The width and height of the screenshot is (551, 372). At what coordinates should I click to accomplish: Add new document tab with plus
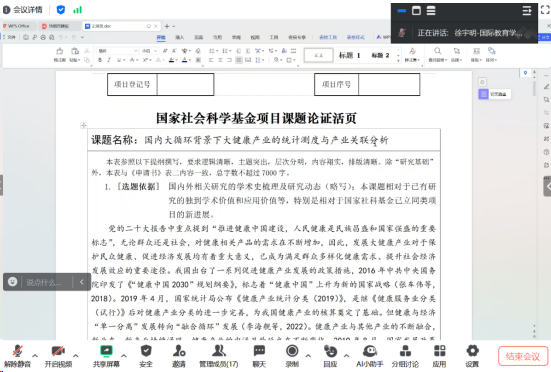click(167, 26)
